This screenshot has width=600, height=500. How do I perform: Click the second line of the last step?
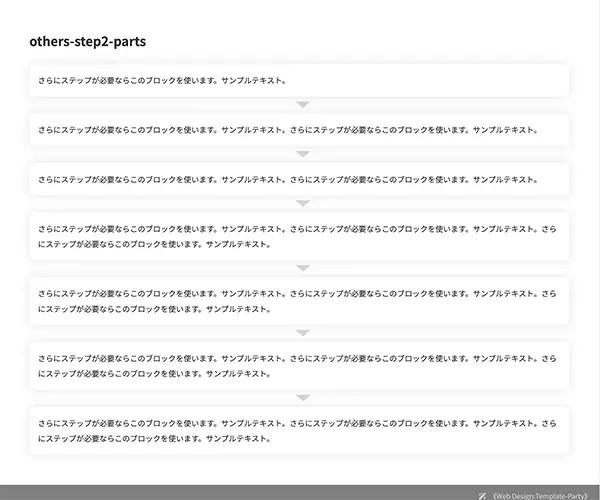[154, 438]
